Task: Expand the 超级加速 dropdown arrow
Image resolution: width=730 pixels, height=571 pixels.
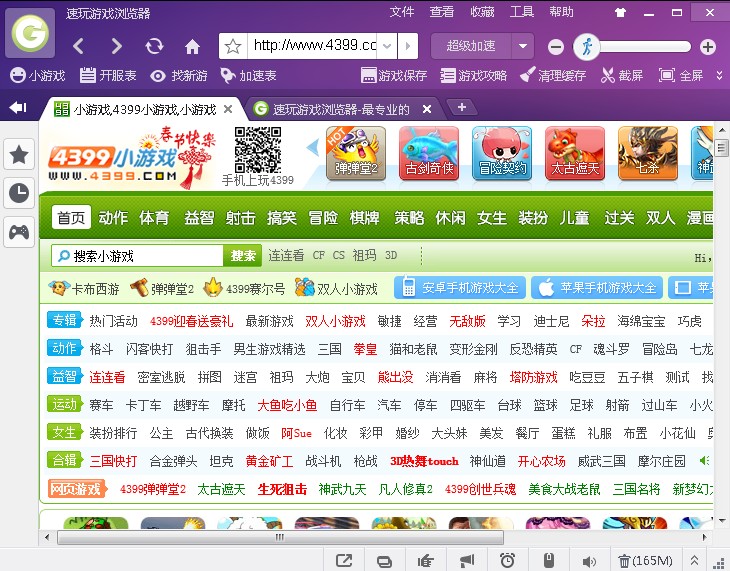Action: click(524, 46)
